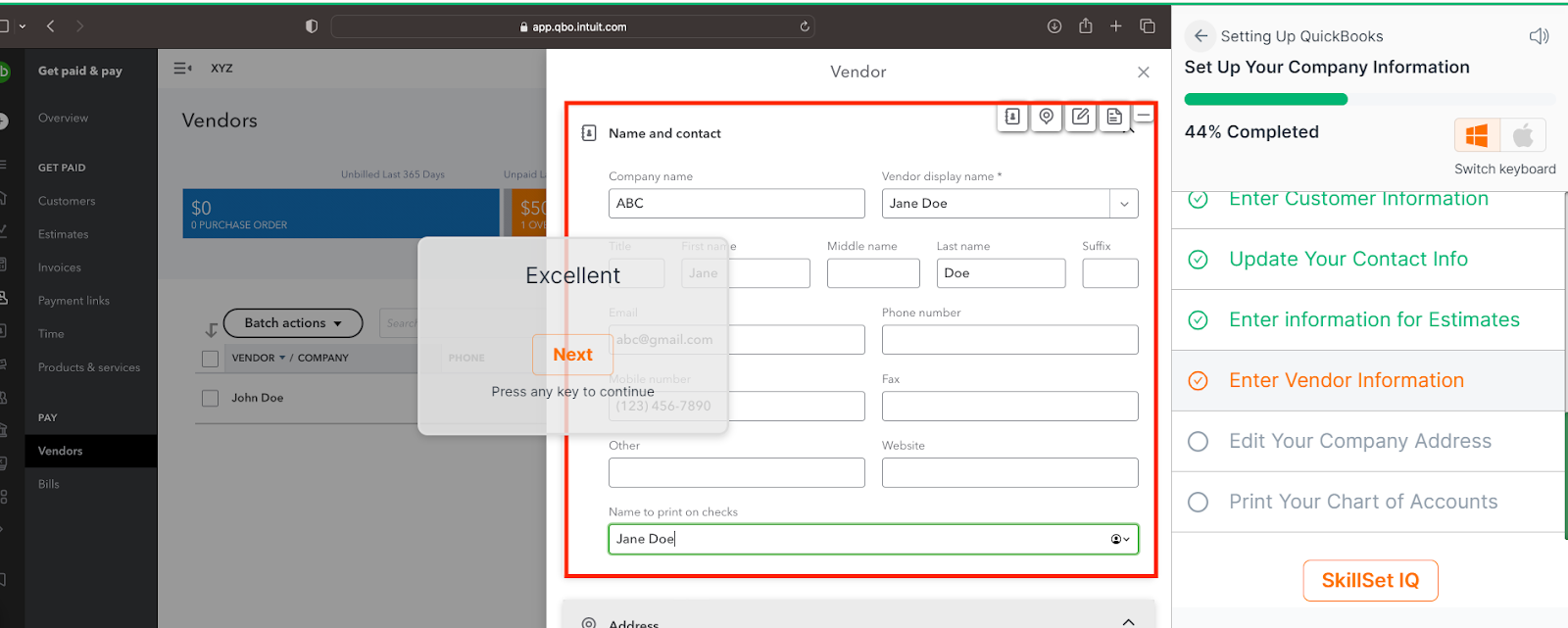The height and width of the screenshot is (628, 1568).
Task: Click John Doe vendor name
Action: click(258, 398)
